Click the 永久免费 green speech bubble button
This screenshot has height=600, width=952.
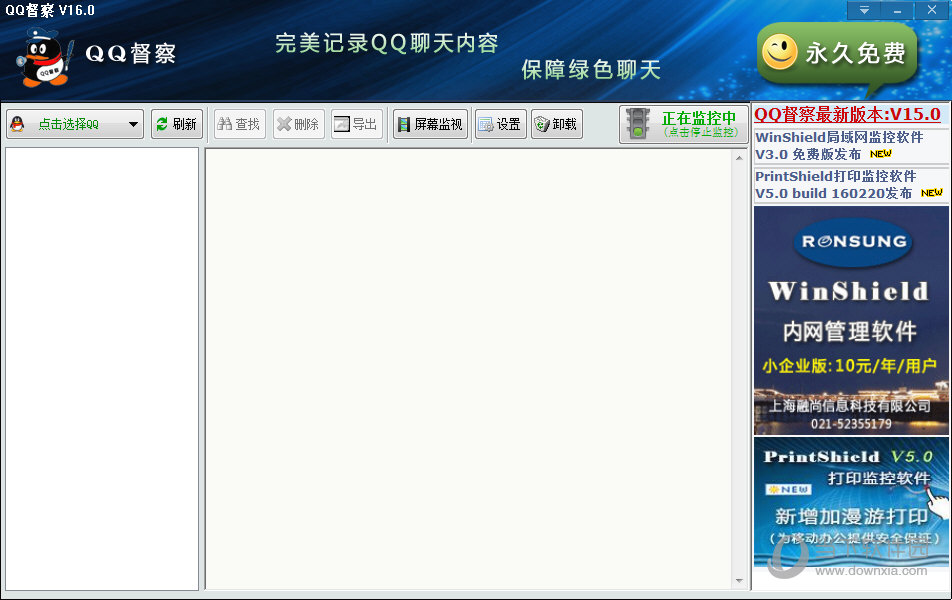coord(837,53)
